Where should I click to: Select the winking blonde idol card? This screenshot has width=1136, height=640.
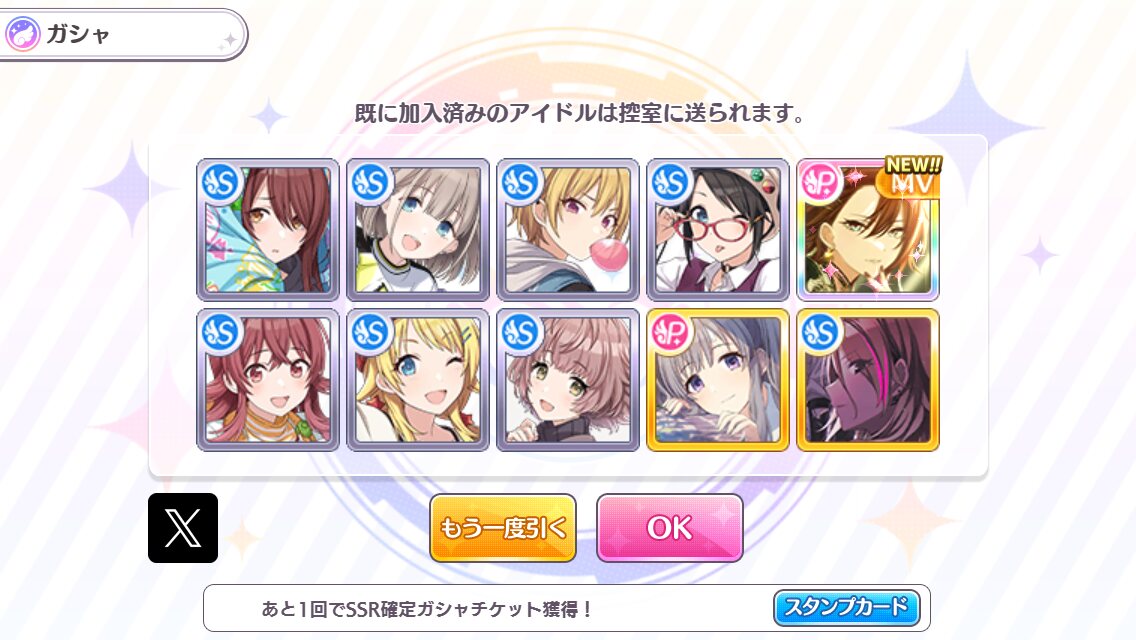(x=418, y=380)
